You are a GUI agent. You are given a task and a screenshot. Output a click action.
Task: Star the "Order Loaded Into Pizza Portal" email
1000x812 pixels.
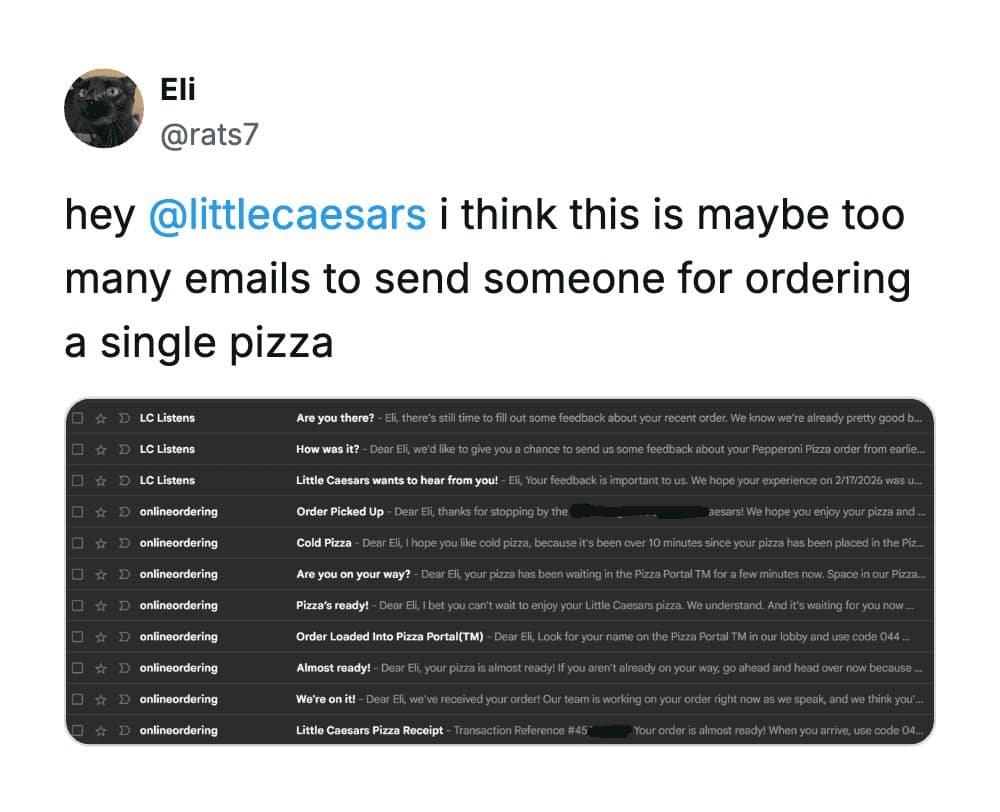(99, 636)
